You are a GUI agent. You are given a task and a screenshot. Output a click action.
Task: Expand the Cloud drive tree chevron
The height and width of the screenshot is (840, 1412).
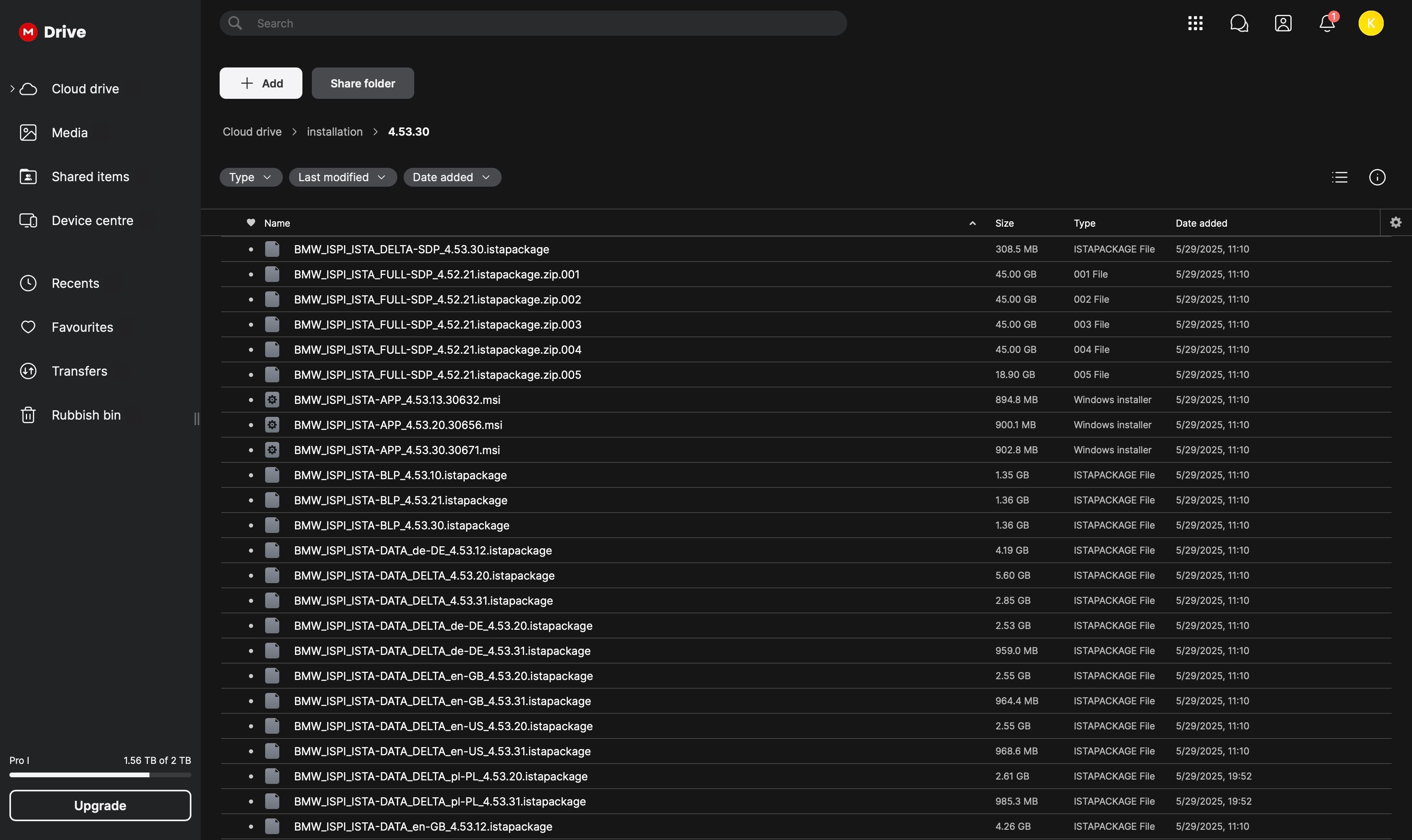click(12, 88)
